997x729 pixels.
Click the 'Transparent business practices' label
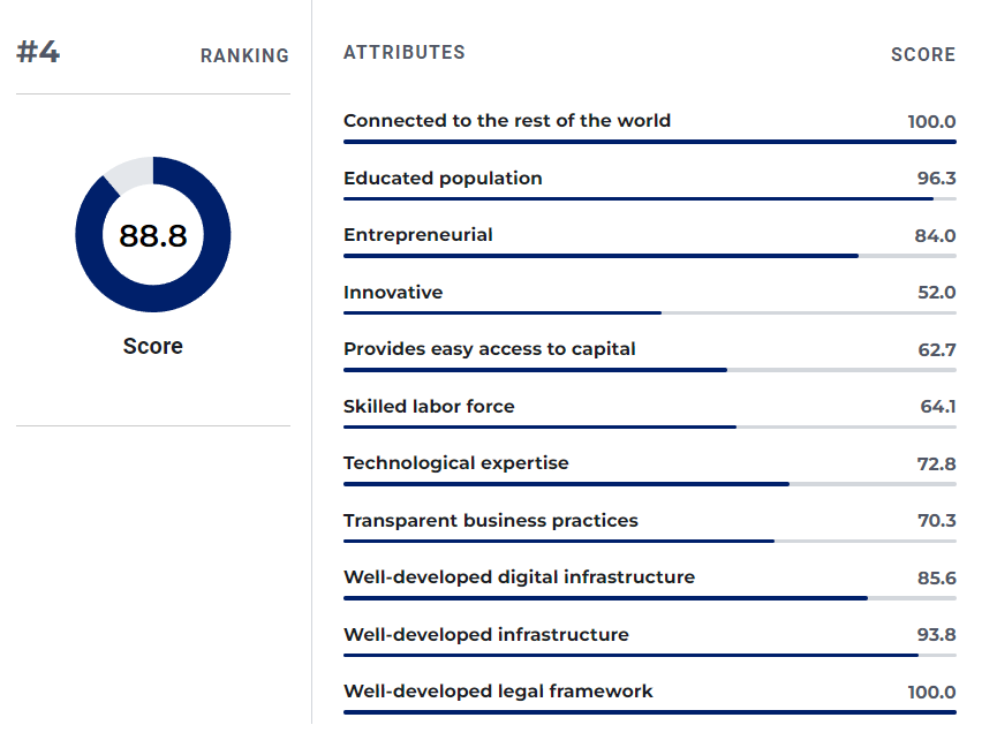490,520
